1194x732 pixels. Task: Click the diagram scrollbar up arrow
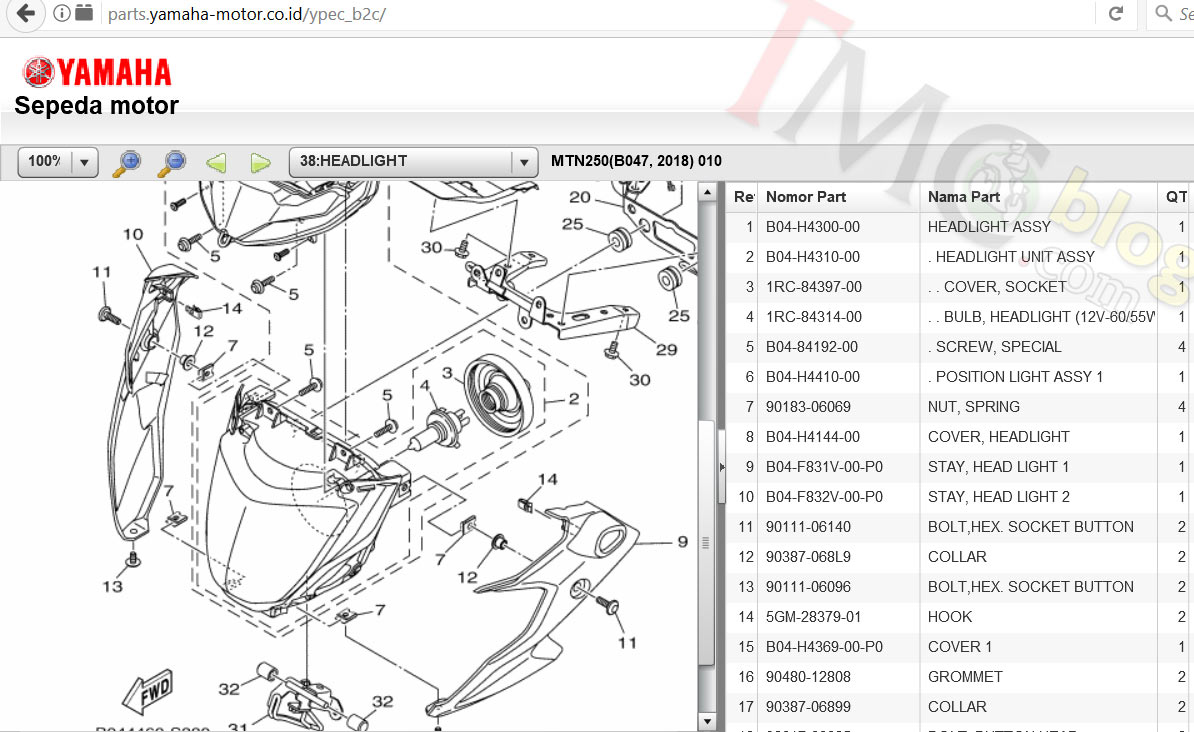point(707,193)
